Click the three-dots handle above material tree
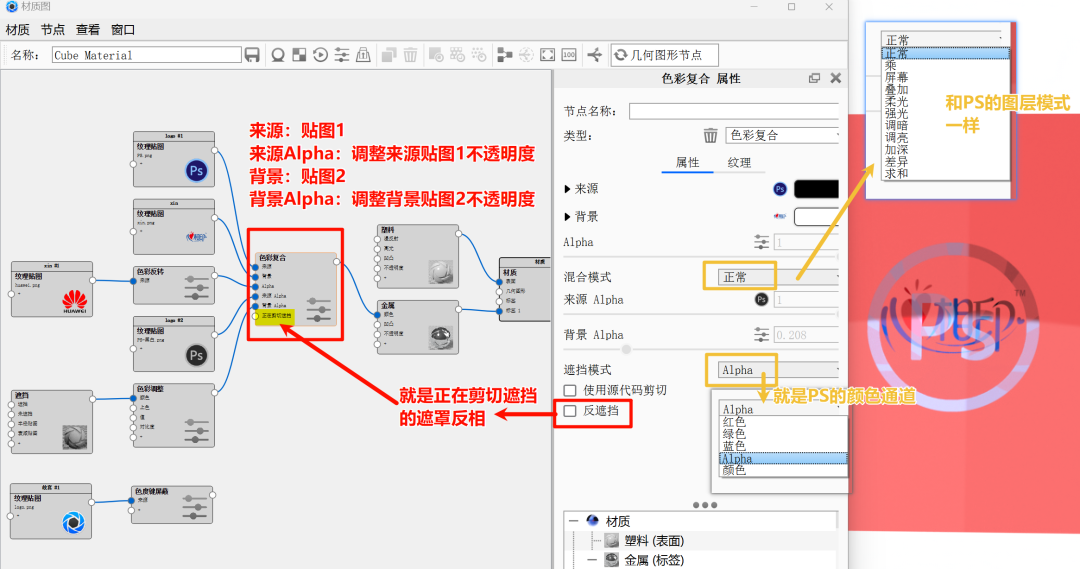1080x569 pixels. (x=705, y=505)
